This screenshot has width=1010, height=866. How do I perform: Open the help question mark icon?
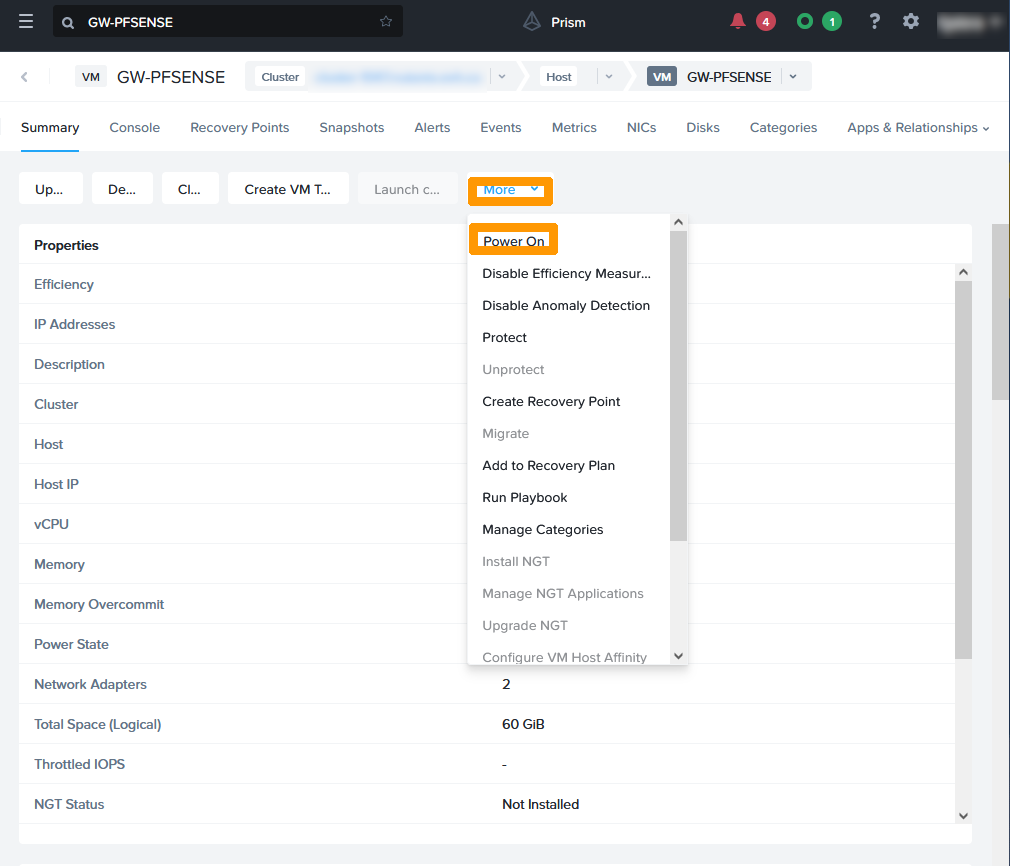click(x=874, y=20)
